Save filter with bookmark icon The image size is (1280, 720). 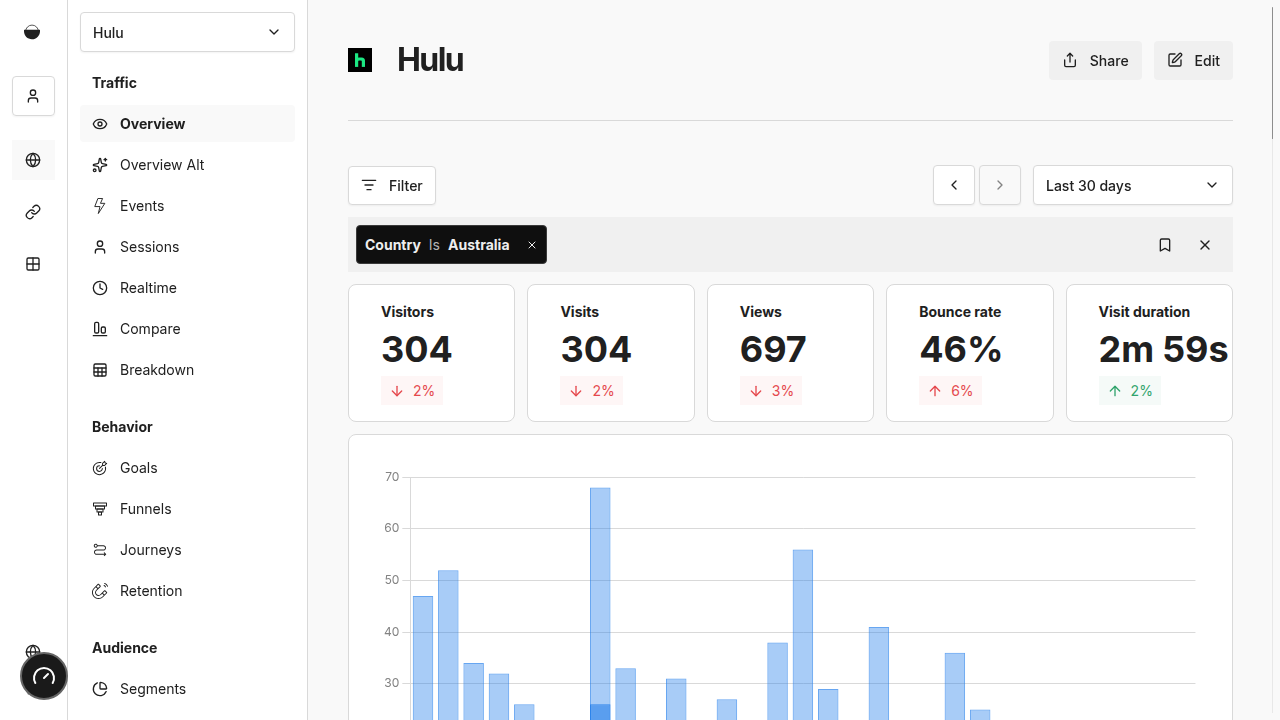[x=1165, y=245]
